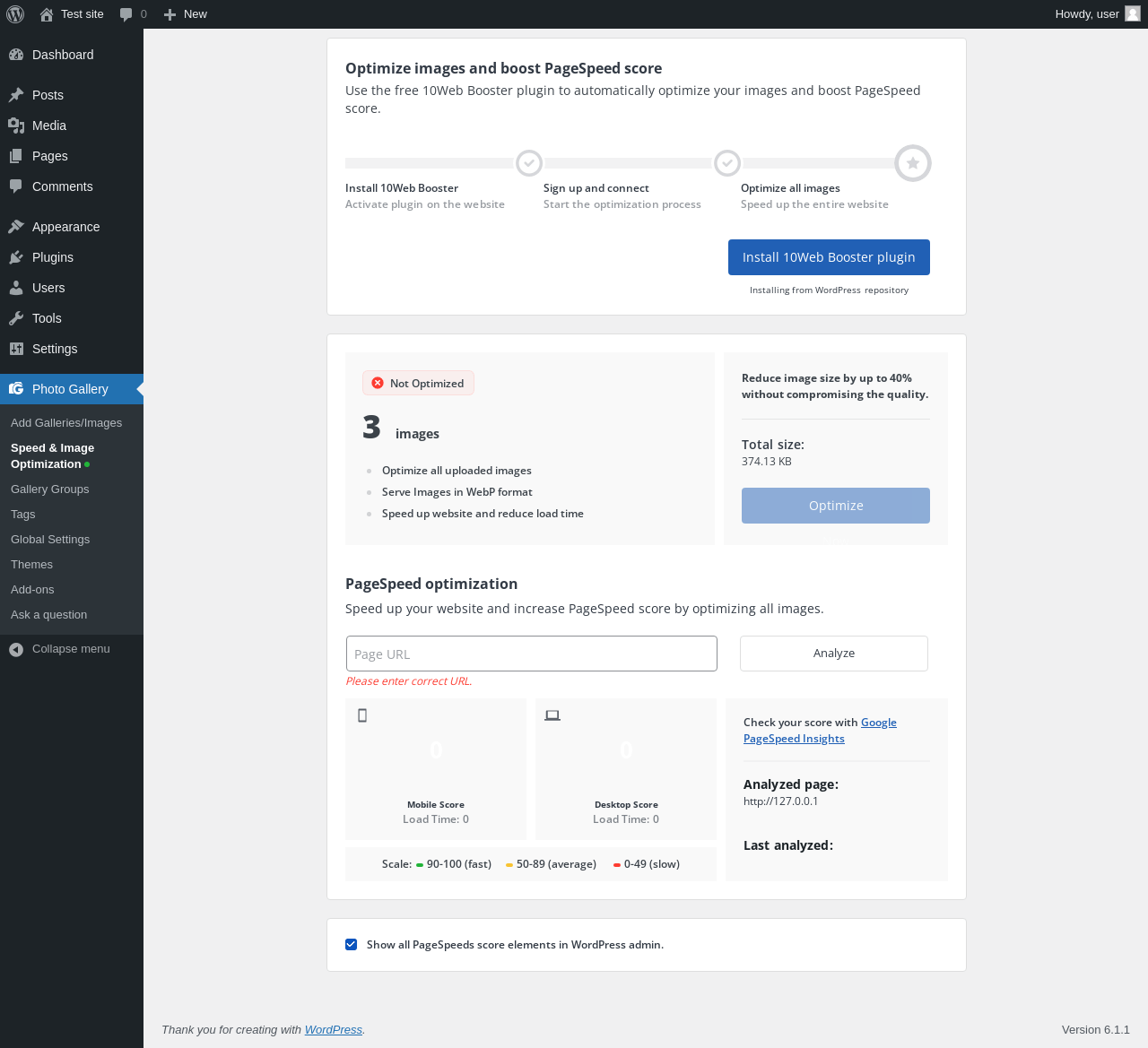This screenshot has width=1148, height=1048.
Task: Click the Media icon in sidebar
Action: tap(16, 126)
